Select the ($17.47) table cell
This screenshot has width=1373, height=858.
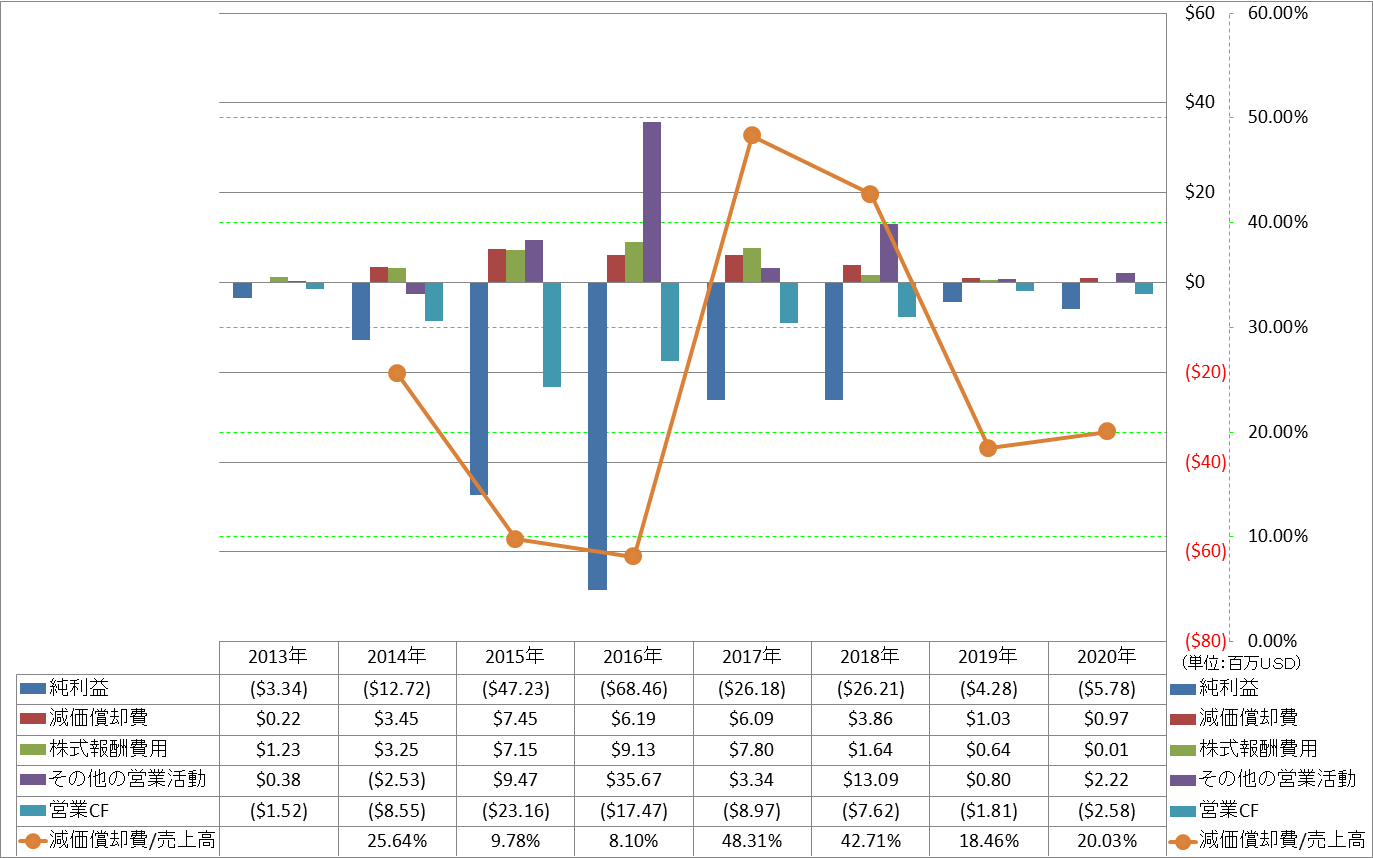pyautogui.click(x=633, y=811)
